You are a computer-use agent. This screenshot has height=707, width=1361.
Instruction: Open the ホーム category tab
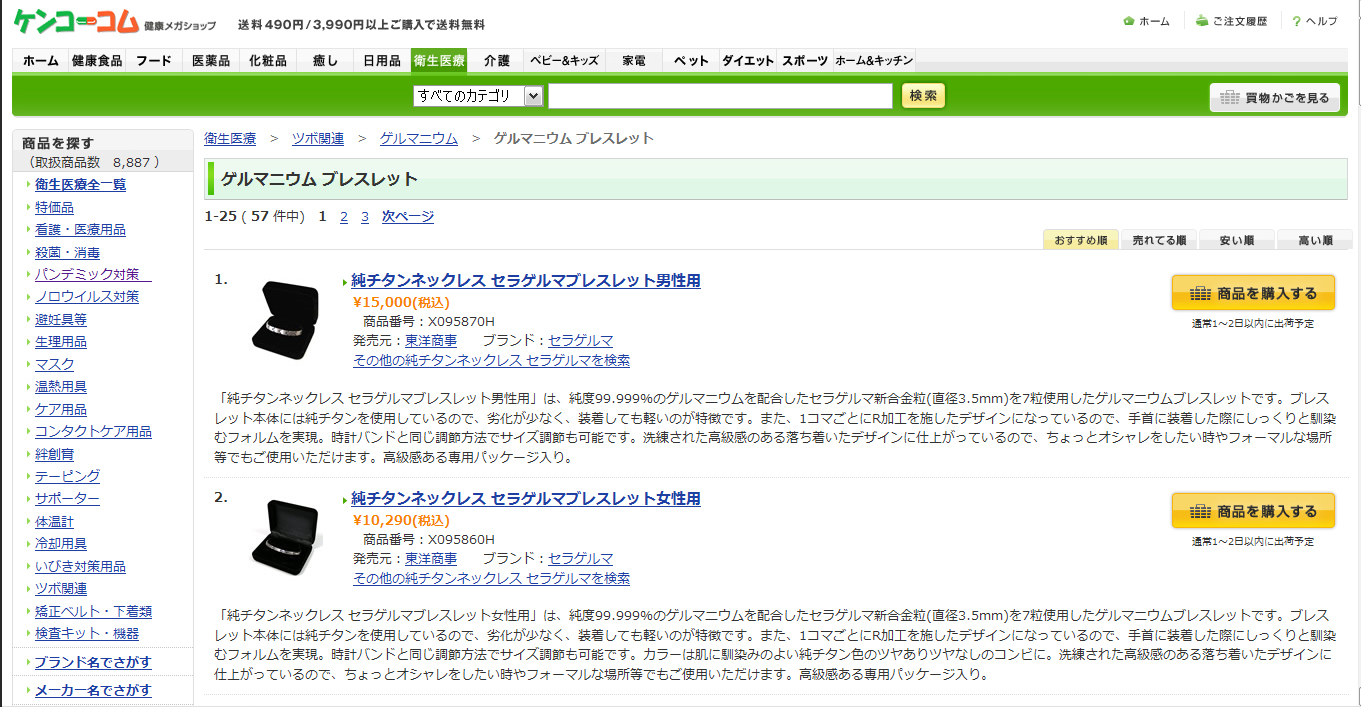(x=40, y=61)
